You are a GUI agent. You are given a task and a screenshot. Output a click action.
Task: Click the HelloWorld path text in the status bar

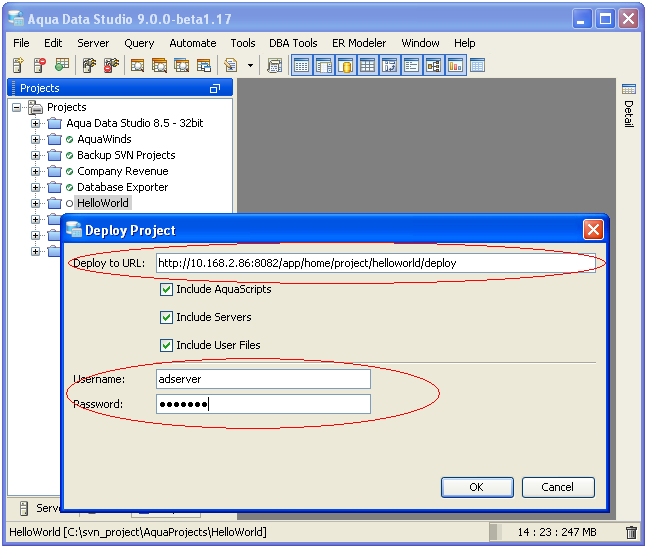tap(138, 532)
